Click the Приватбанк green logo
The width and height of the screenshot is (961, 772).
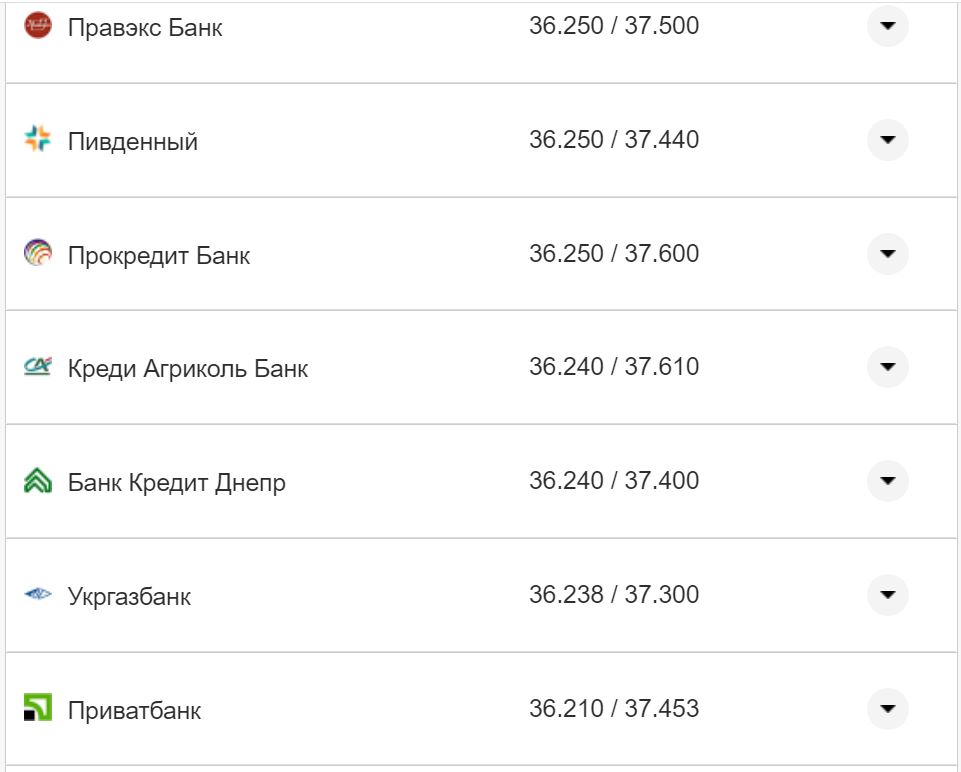[x=38, y=707]
